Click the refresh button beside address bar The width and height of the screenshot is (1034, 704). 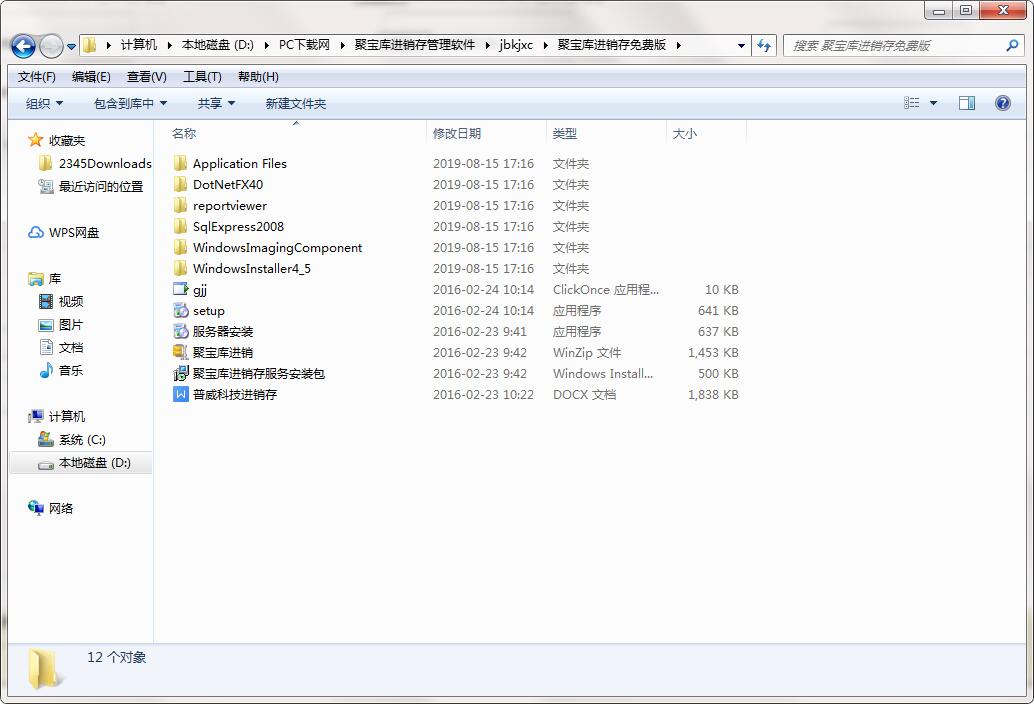(x=765, y=45)
